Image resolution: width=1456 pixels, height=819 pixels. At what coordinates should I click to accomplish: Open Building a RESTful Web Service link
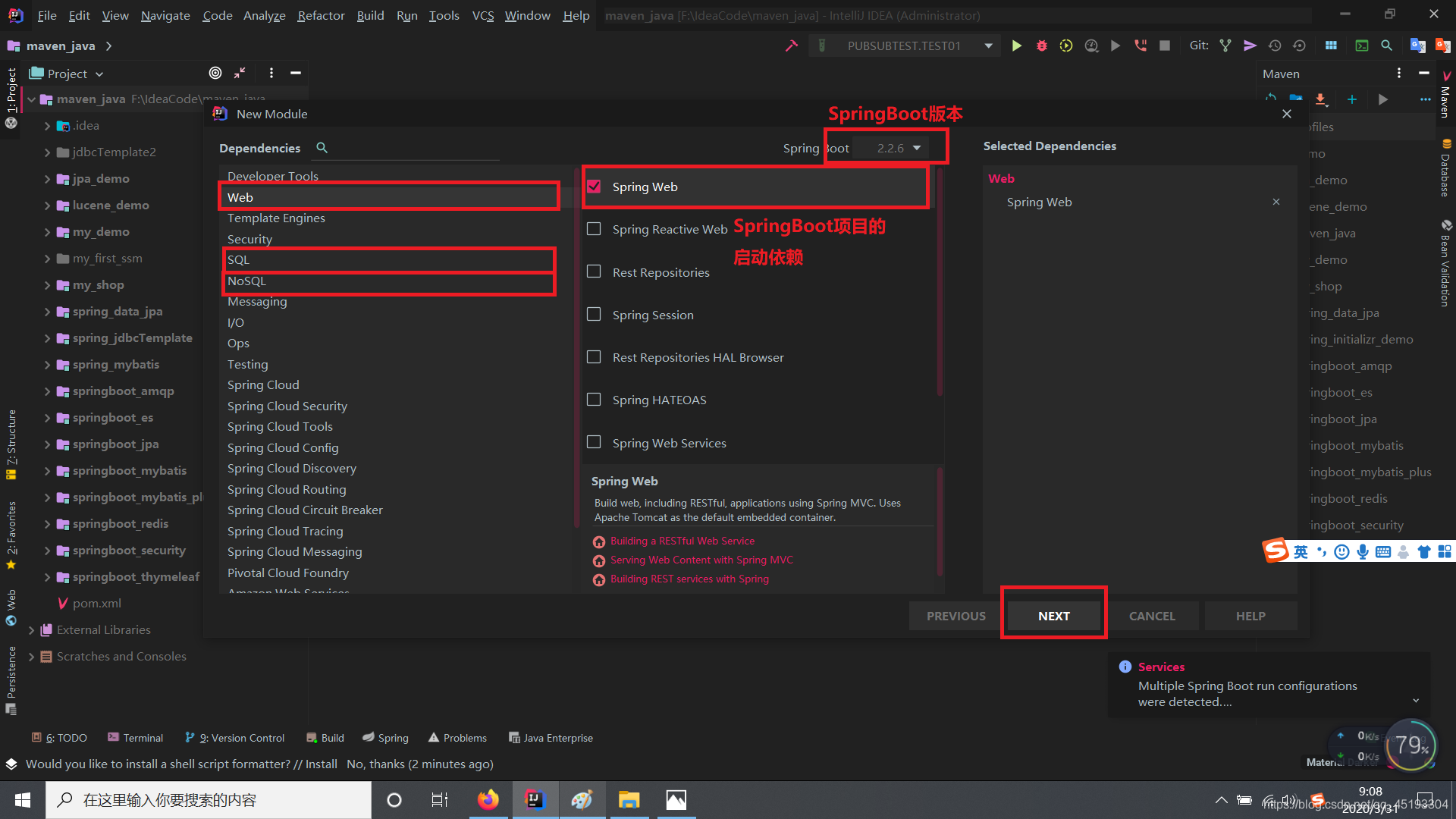(682, 541)
